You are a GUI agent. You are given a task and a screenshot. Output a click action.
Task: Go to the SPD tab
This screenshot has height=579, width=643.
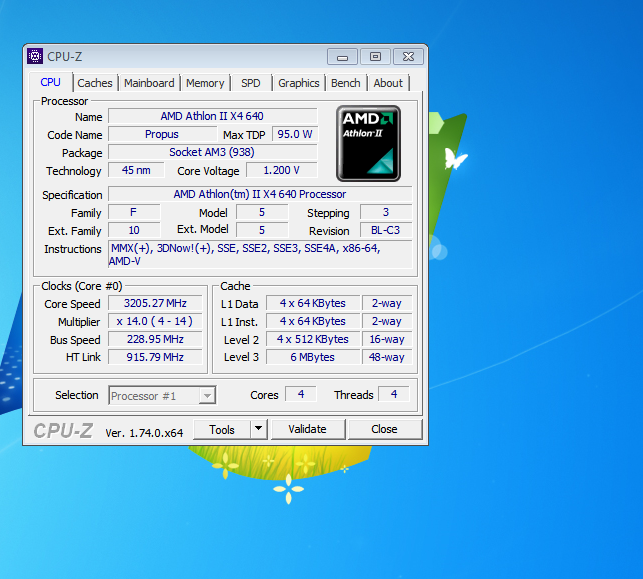tap(251, 83)
